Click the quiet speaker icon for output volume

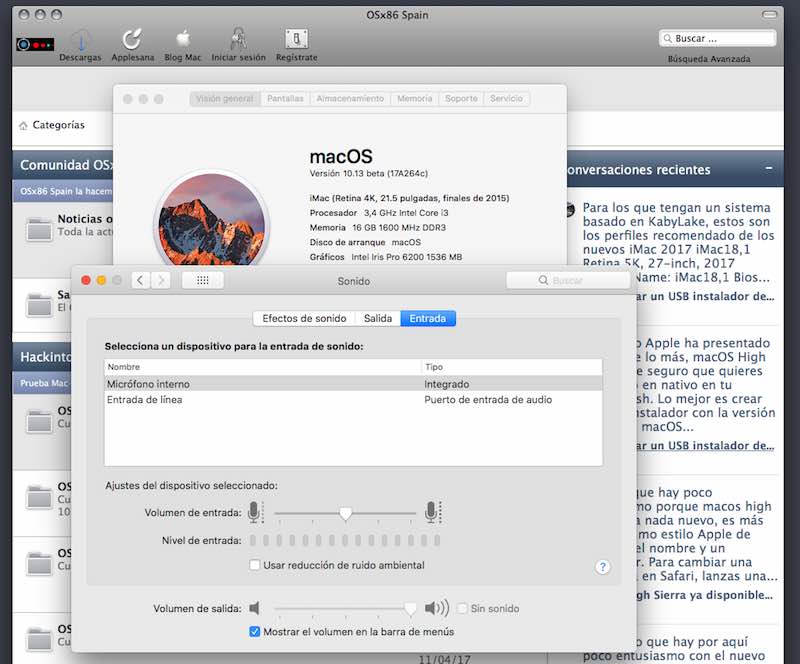[x=254, y=608]
